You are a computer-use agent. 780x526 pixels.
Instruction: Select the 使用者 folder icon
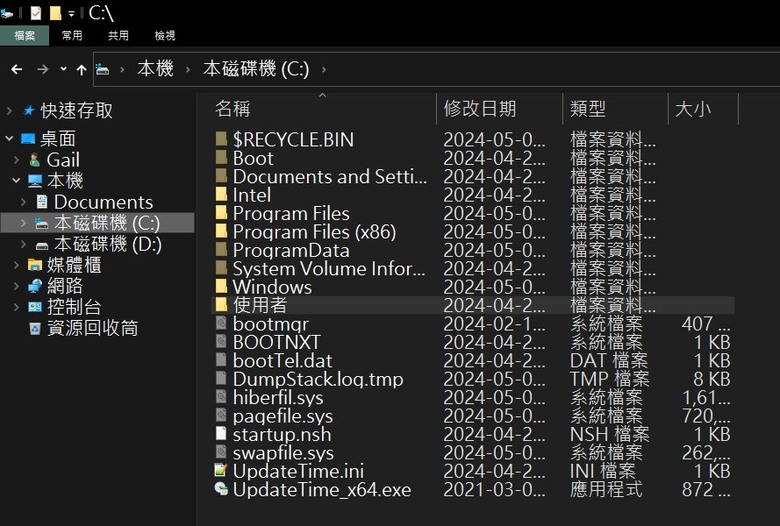pos(221,305)
